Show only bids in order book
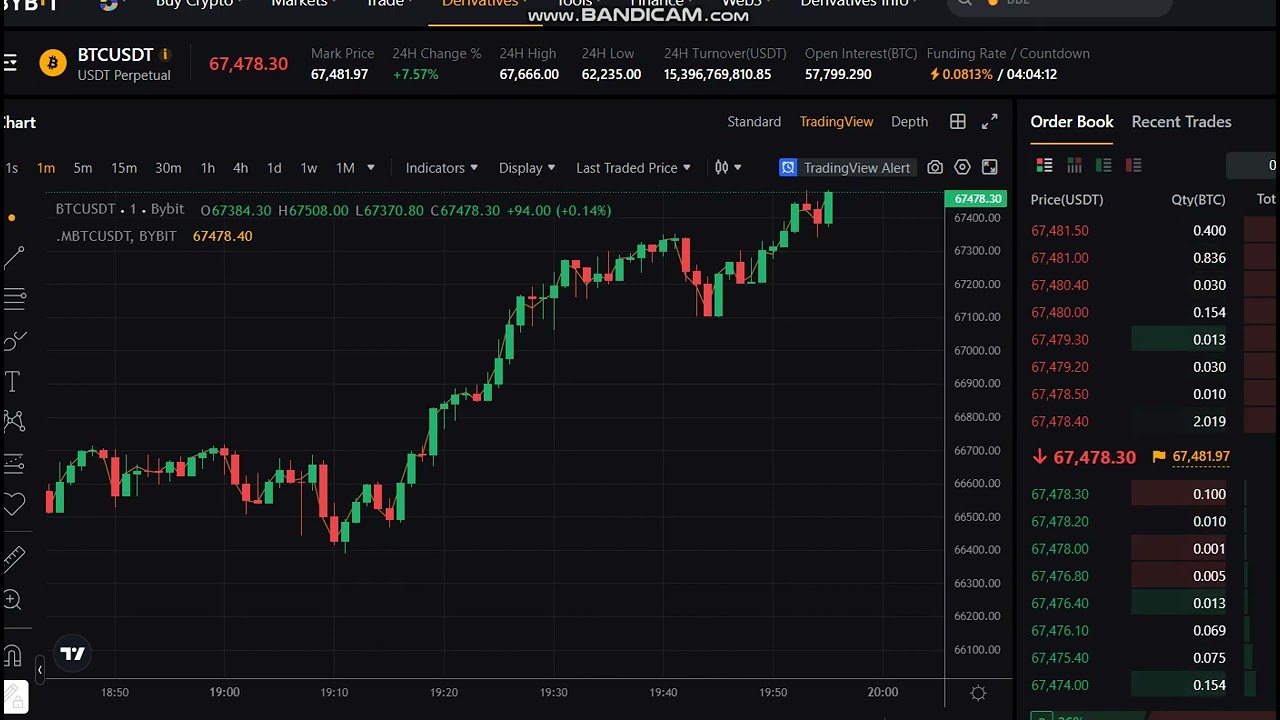This screenshot has width=1280, height=720. tap(1104, 165)
